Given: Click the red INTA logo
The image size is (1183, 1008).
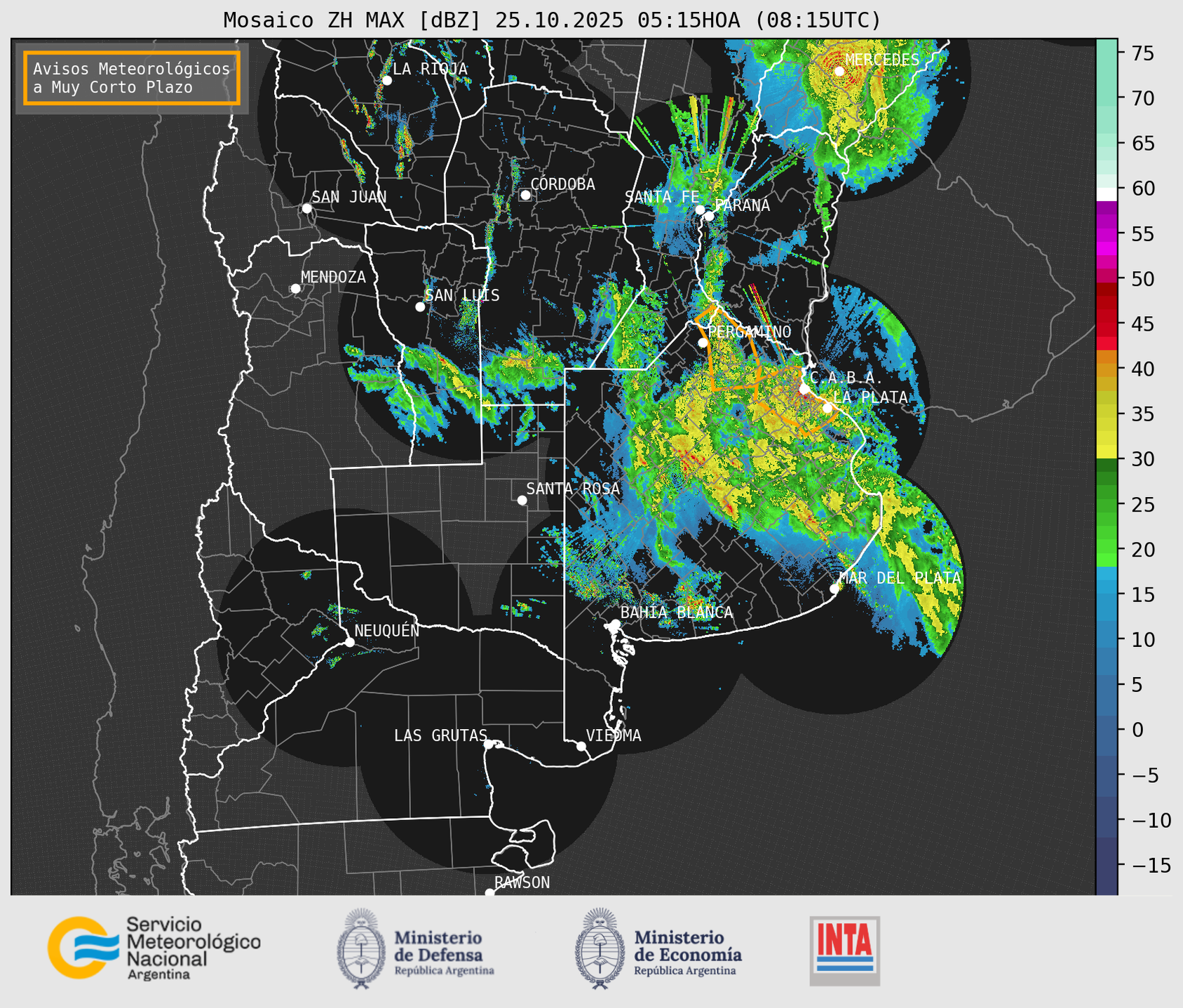Looking at the screenshot, I should (x=845, y=951).
